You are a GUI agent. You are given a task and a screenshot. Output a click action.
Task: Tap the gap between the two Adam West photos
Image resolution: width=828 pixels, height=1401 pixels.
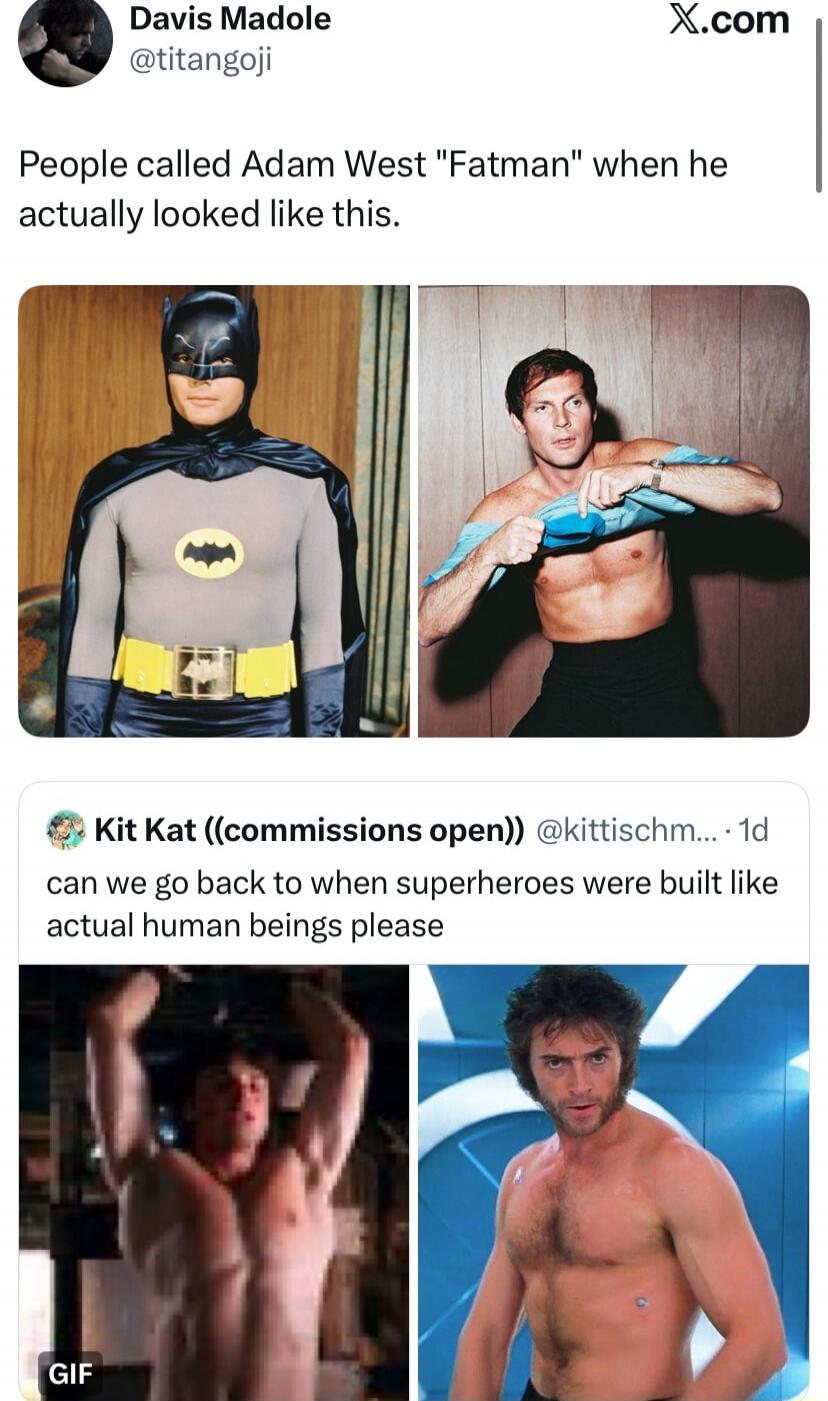click(x=414, y=510)
